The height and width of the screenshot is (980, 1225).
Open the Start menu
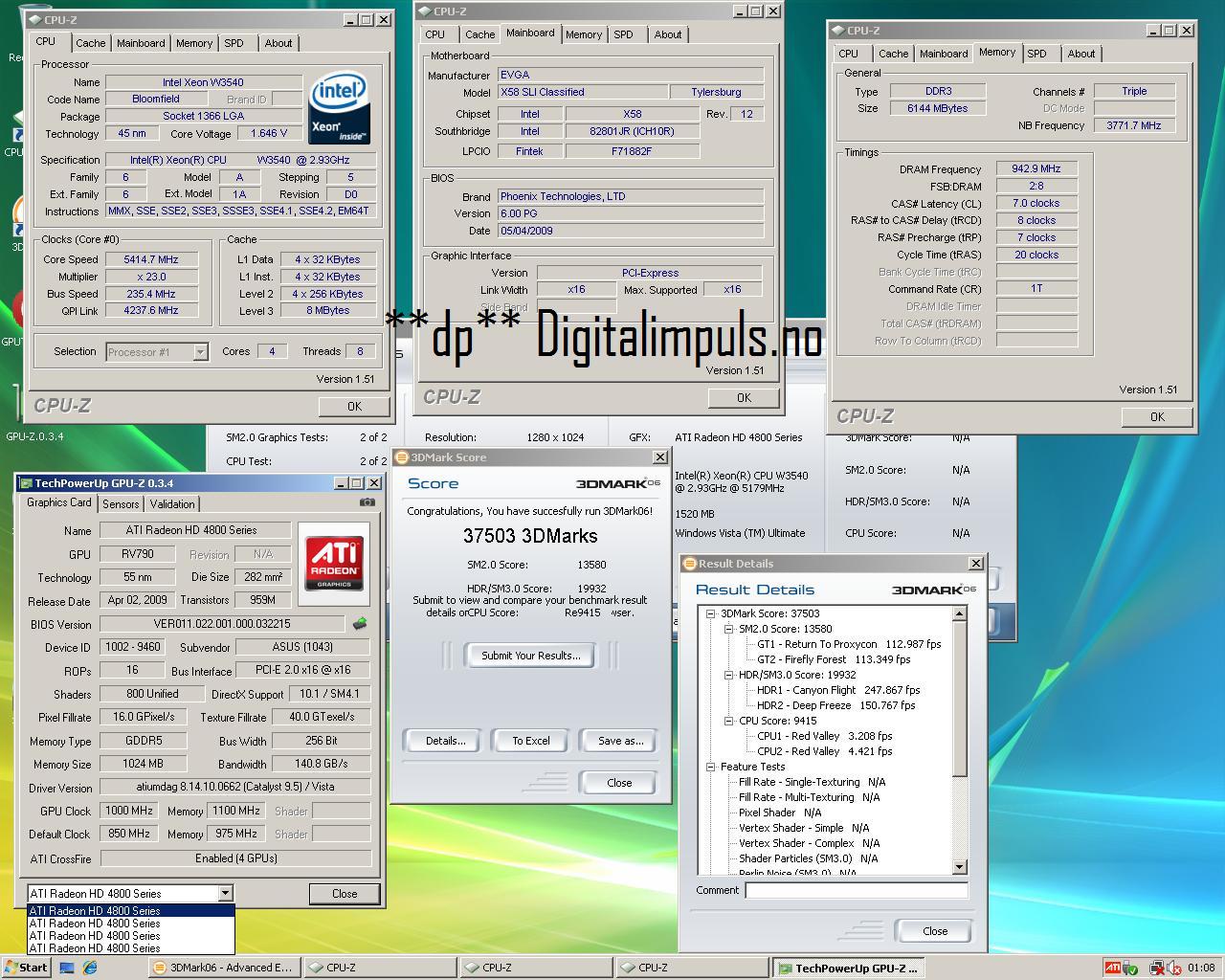coord(27,968)
